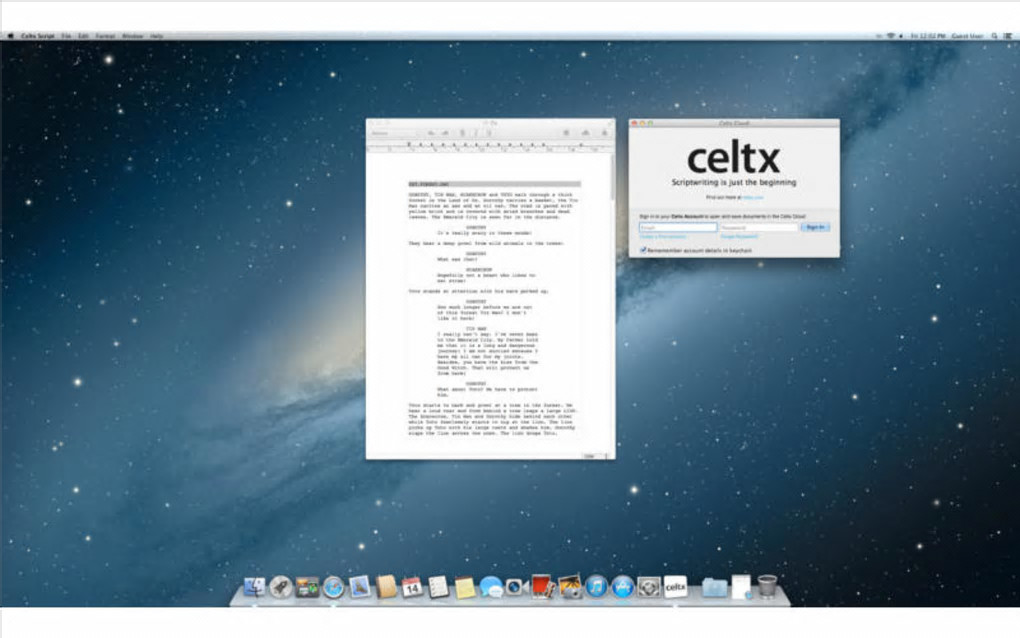Open the blue folder stack in Dock

point(714,587)
